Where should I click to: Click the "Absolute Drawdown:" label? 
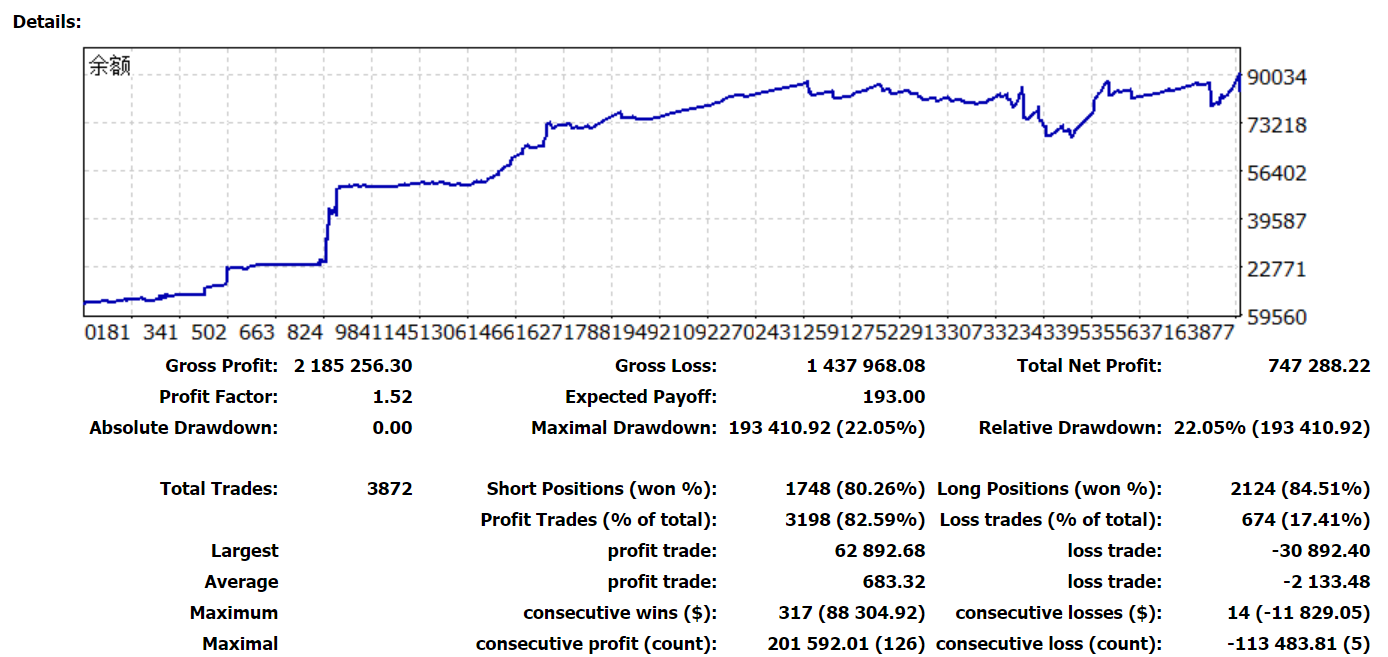(184, 428)
